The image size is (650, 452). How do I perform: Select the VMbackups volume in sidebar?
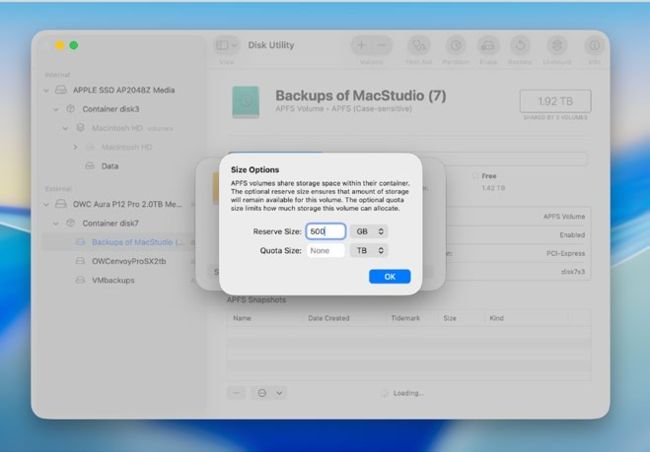pyautogui.click(x=105, y=280)
